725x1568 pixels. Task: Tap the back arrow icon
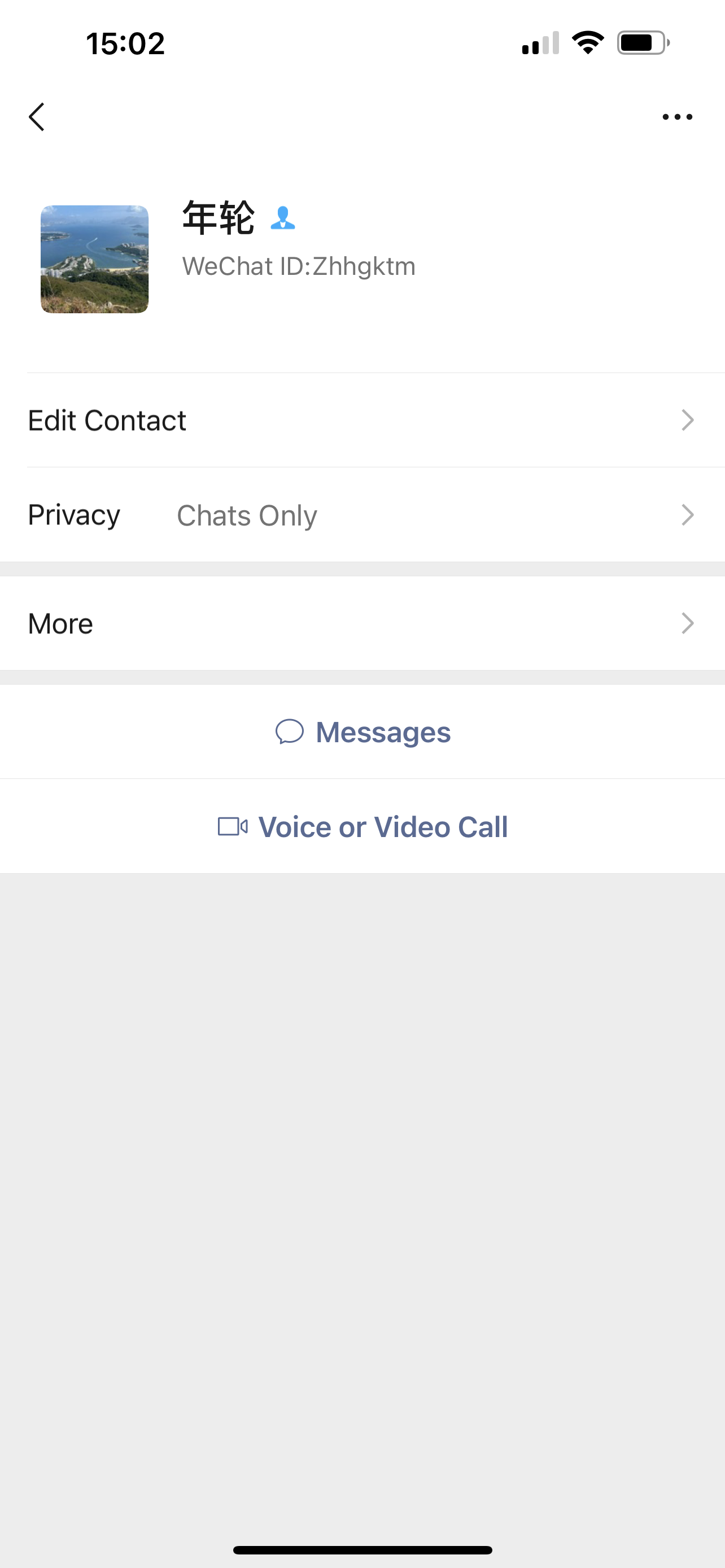37,116
